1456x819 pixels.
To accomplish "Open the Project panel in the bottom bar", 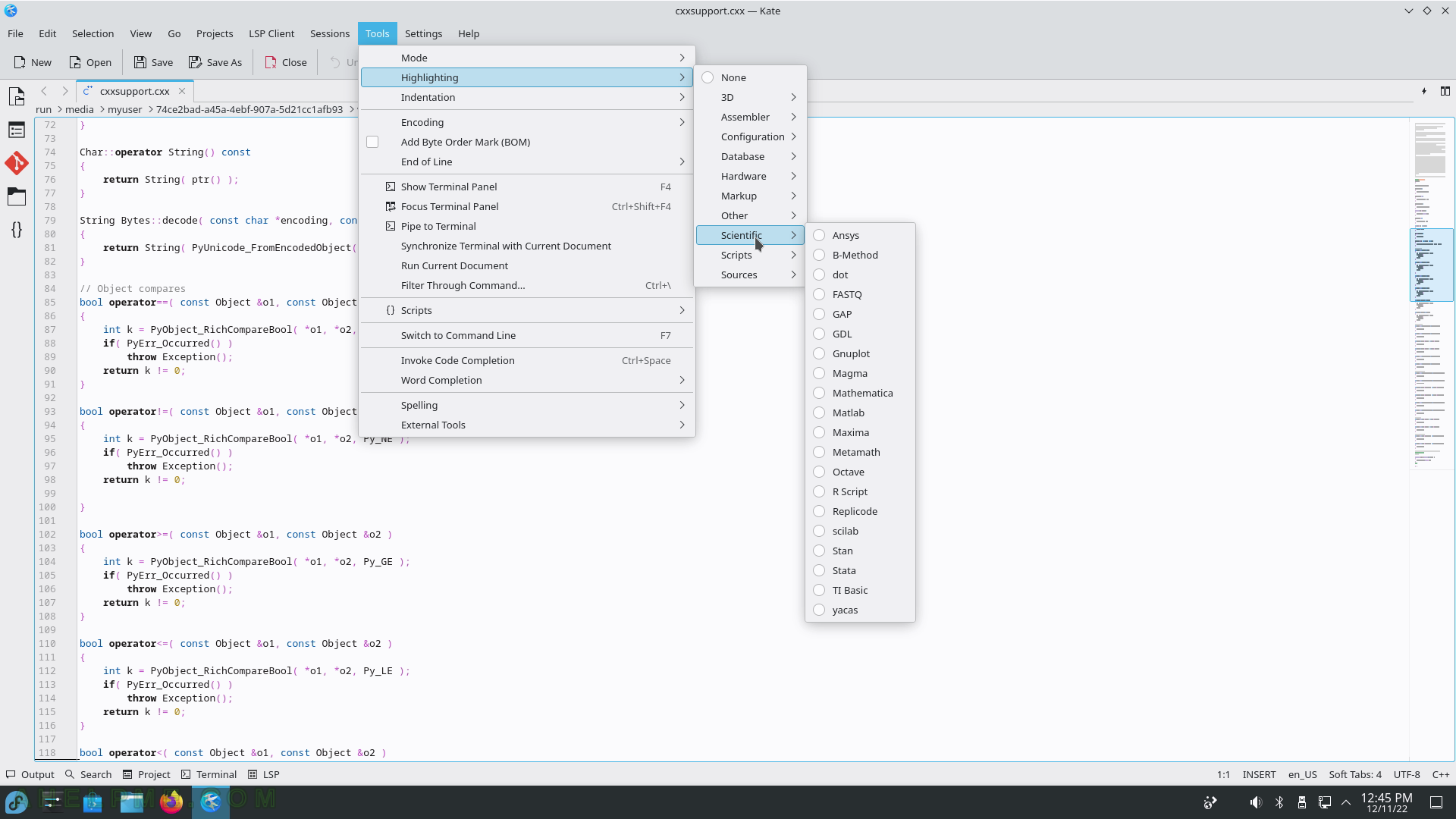I will pyautogui.click(x=146, y=774).
